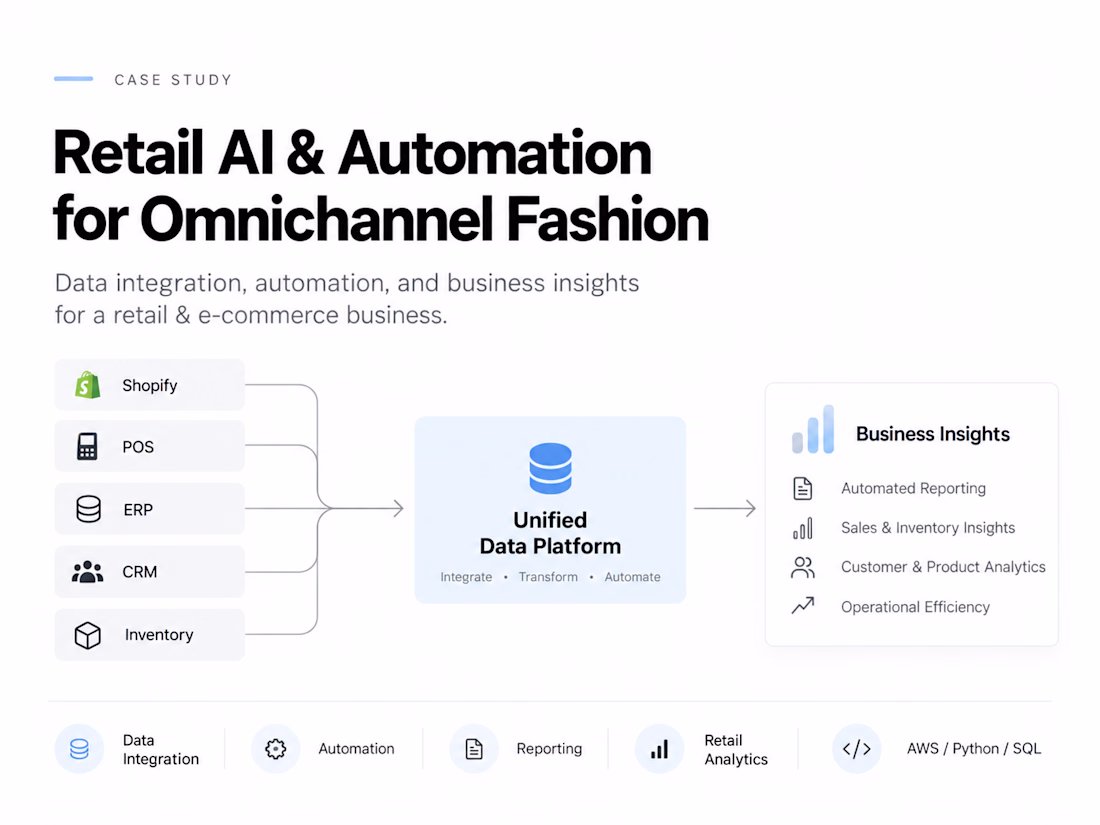Select the POS calculator icon
1100x825 pixels.
click(x=87, y=446)
